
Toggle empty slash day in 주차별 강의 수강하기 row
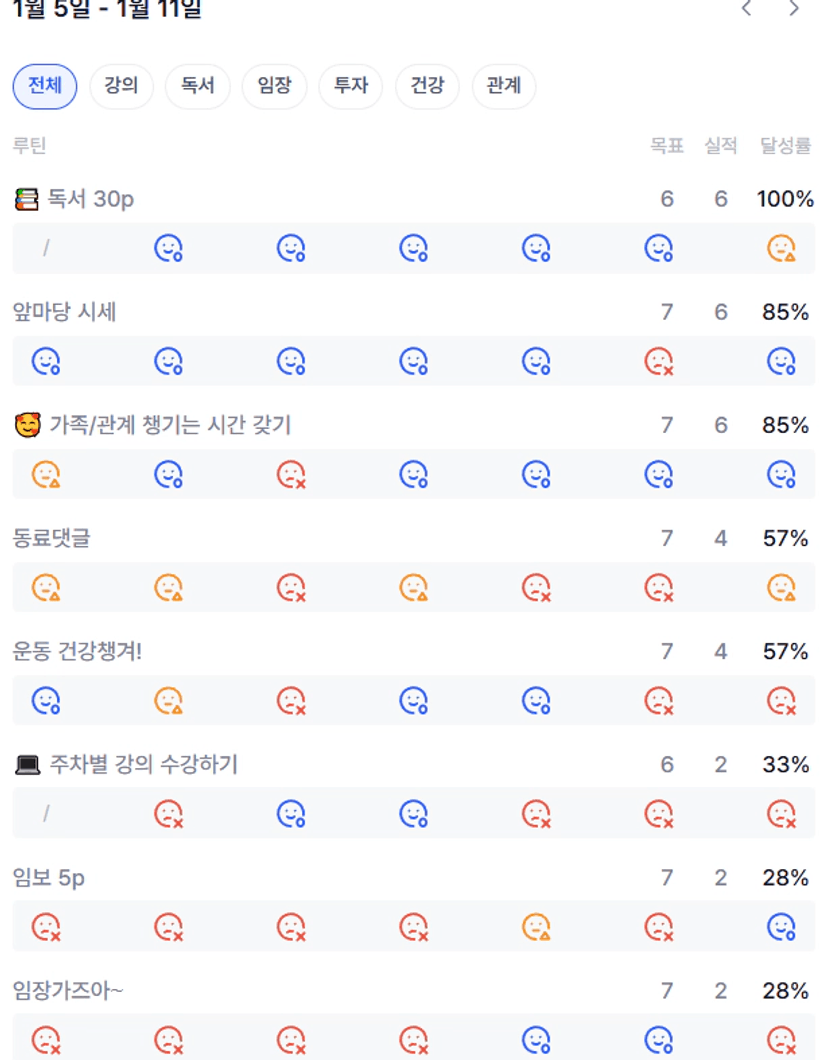pos(46,814)
